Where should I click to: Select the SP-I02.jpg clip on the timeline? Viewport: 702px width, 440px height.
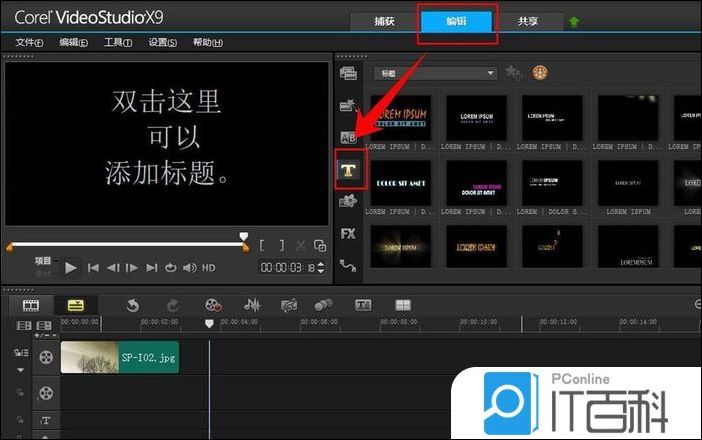coord(120,357)
